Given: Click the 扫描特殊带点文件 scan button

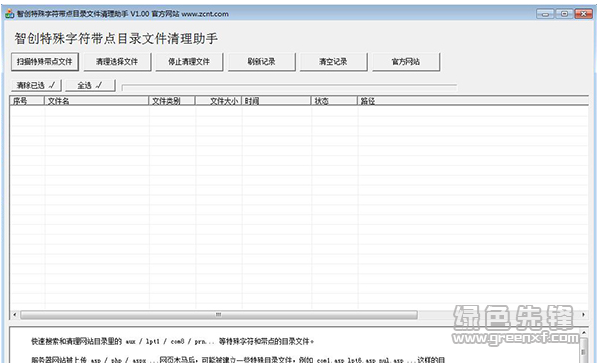Looking at the screenshot, I should click(x=45, y=62).
